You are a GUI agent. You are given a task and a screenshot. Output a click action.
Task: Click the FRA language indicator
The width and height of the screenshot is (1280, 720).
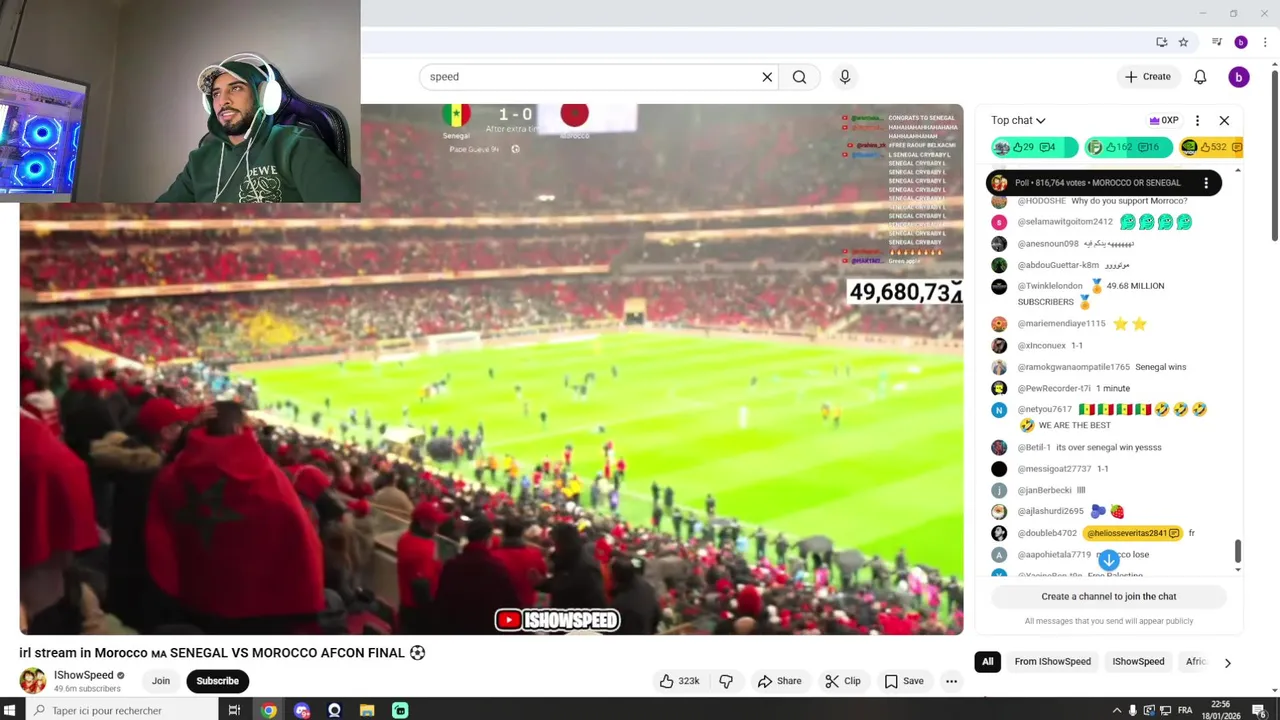[1185, 710]
